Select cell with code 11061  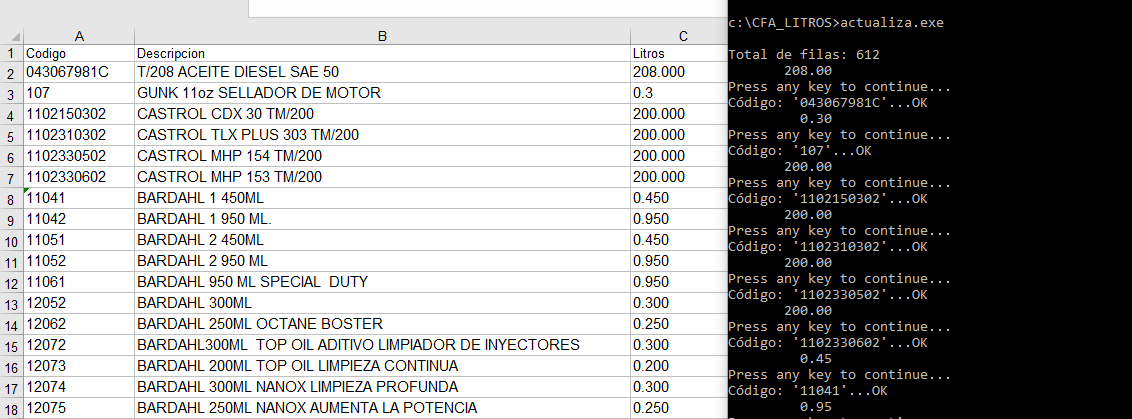[79, 282]
